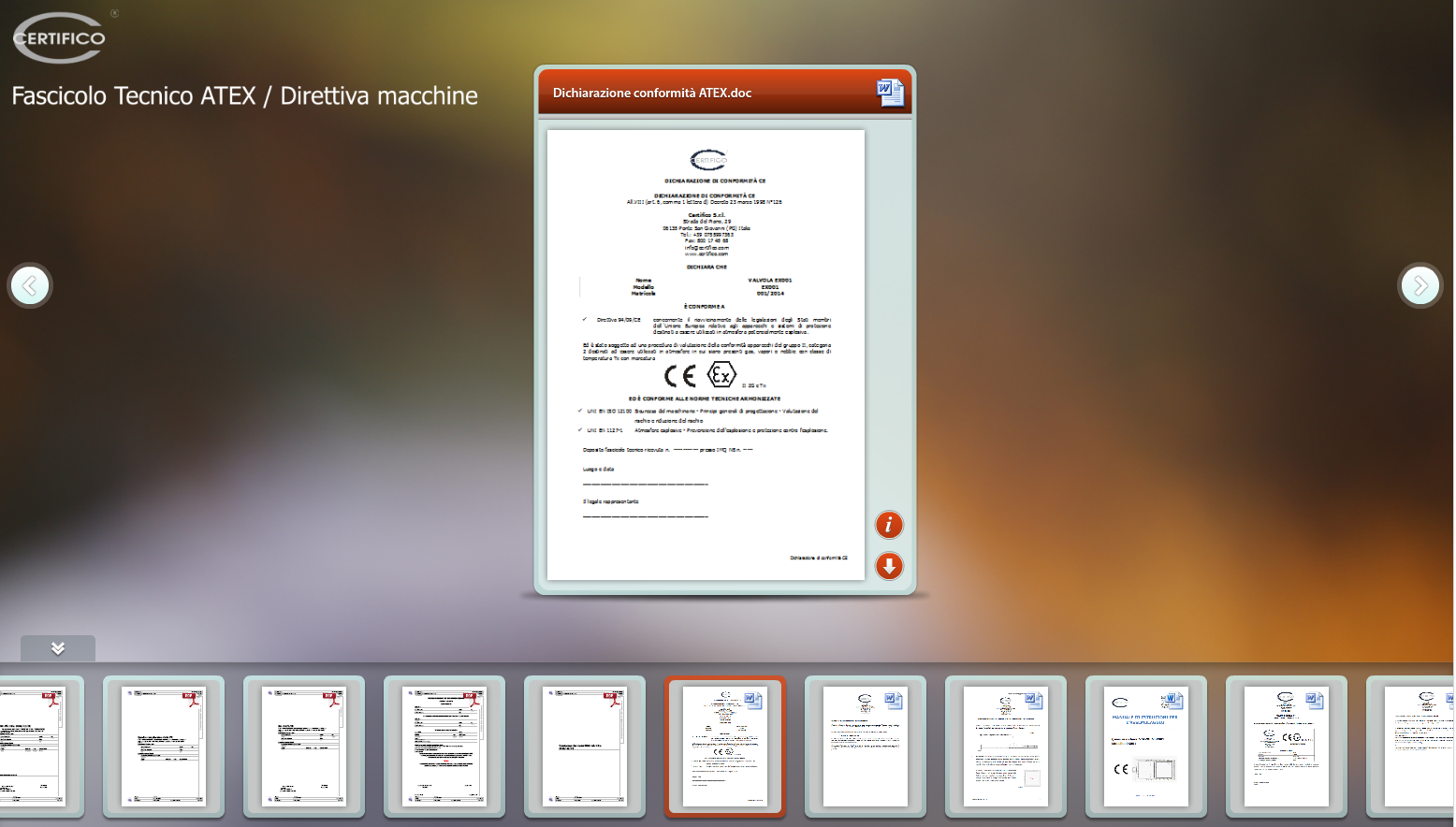Open the manual thumbnail with blue title

1145,747
